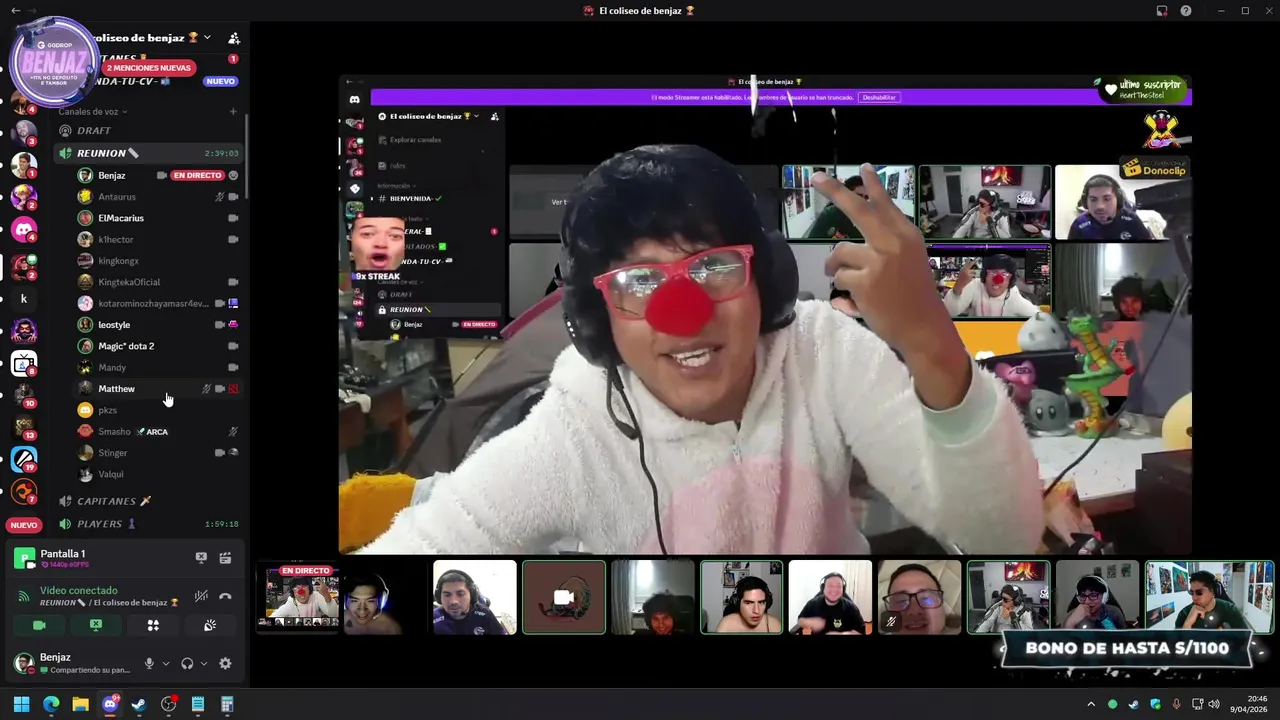The image size is (1280, 720).
Task: Click Deshabilitar in streamer mode banner
Action: tap(879, 97)
